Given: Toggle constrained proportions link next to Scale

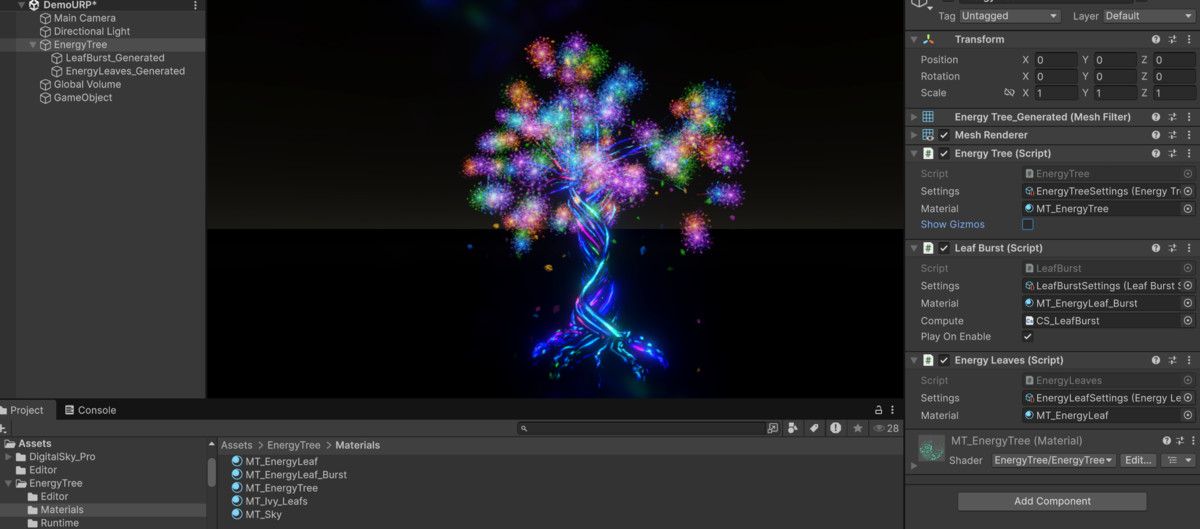Looking at the screenshot, I should pyautogui.click(x=1009, y=93).
